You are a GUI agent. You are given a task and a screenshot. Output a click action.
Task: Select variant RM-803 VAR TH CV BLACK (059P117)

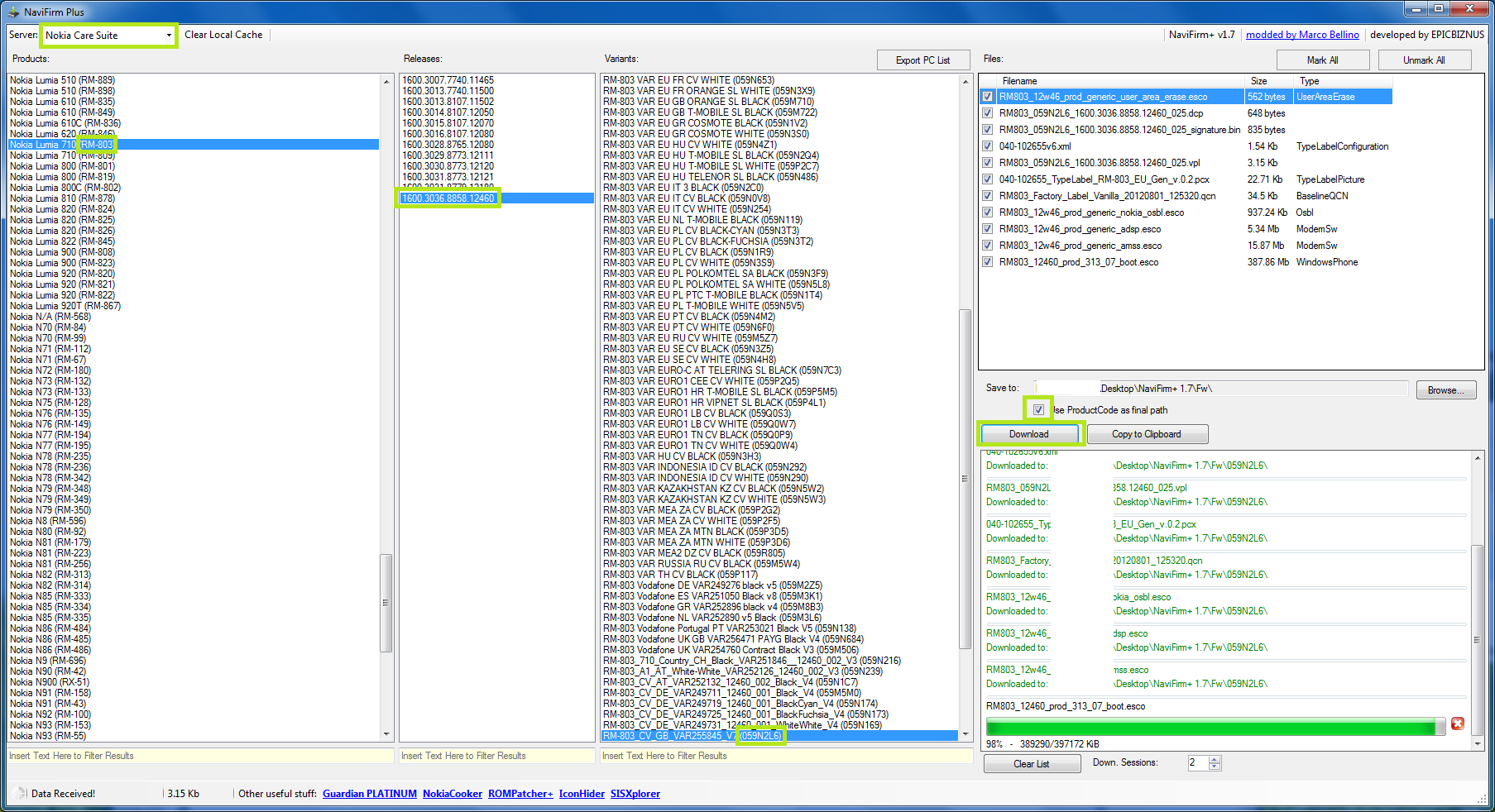pos(680,575)
